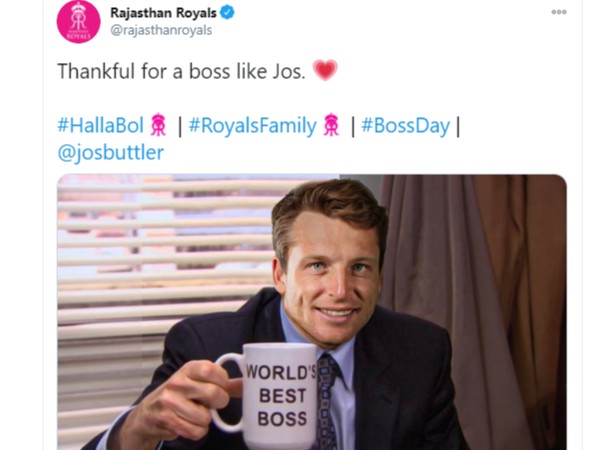The width and height of the screenshot is (600, 450).
Task: Open the @rajasthanroyals handle link
Action: click(161, 30)
